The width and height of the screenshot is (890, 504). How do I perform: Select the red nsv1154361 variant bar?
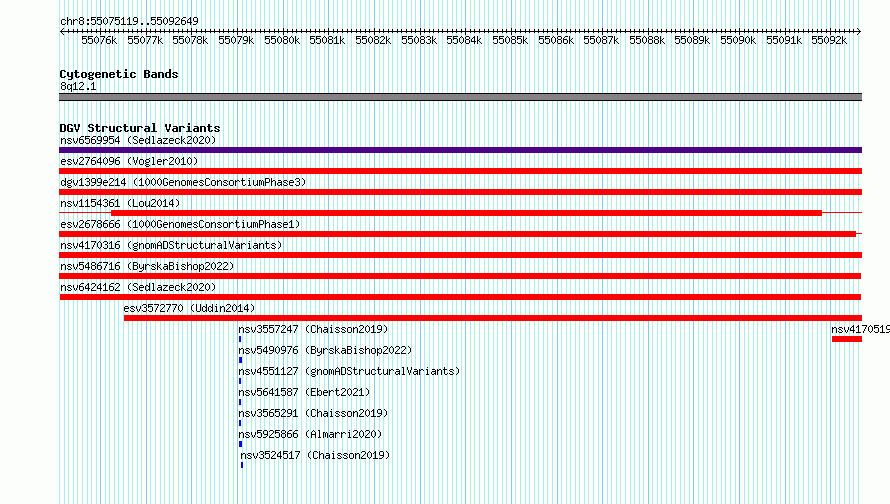(x=467, y=213)
